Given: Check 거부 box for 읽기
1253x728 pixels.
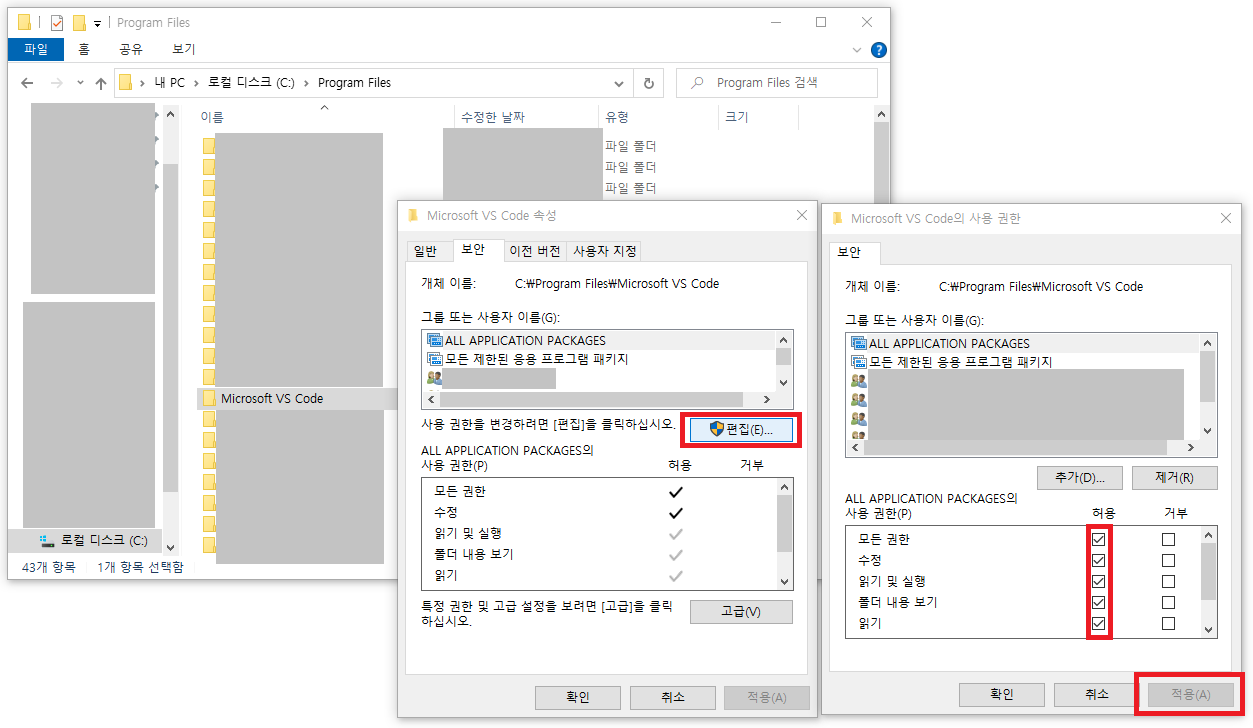Looking at the screenshot, I should coord(1168,623).
